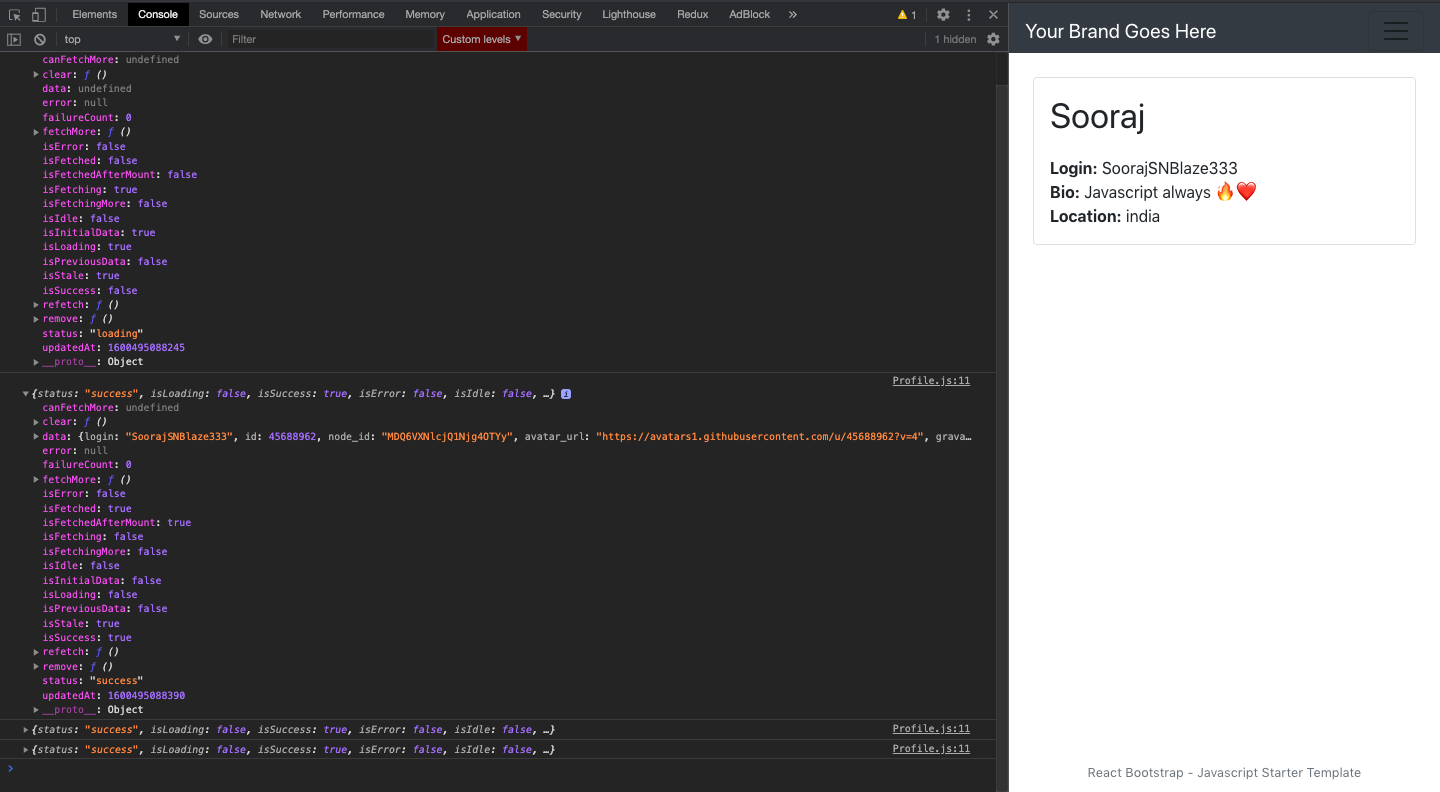The image size is (1440, 792).
Task: Open the console settings gear
Action: tap(993, 39)
